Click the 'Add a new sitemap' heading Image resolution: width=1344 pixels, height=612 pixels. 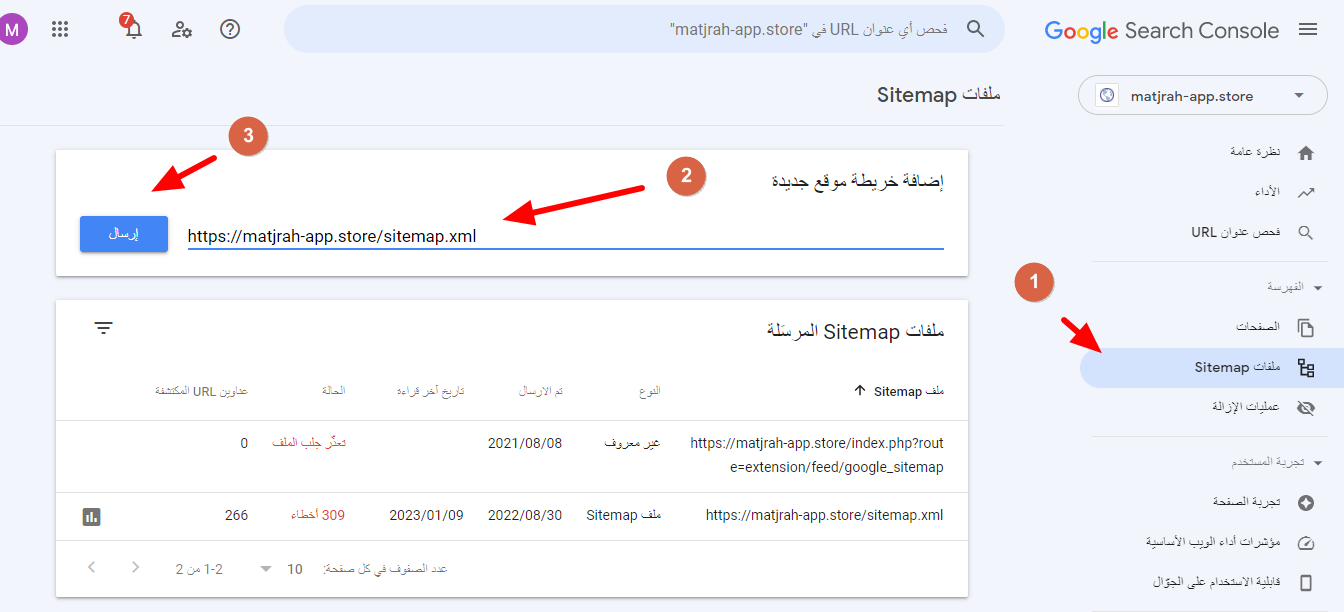click(858, 182)
